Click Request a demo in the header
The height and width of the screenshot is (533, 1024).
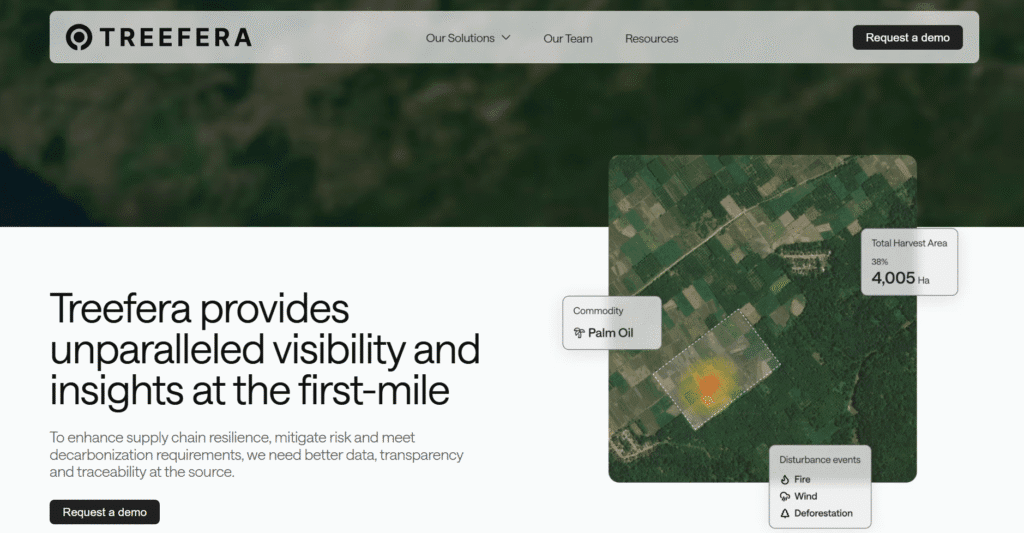(x=907, y=37)
